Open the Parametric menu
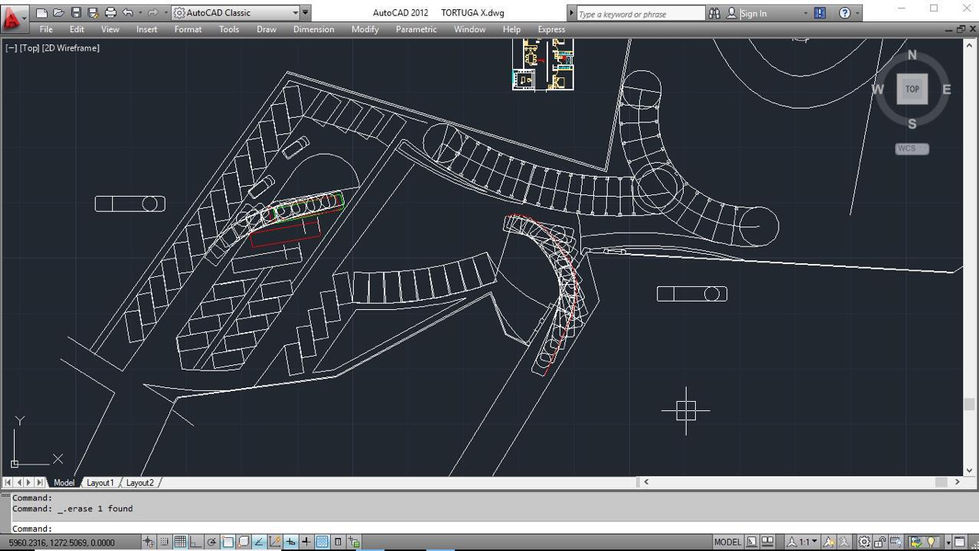The height and width of the screenshot is (551, 979). pyautogui.click(x=416, y=29)
